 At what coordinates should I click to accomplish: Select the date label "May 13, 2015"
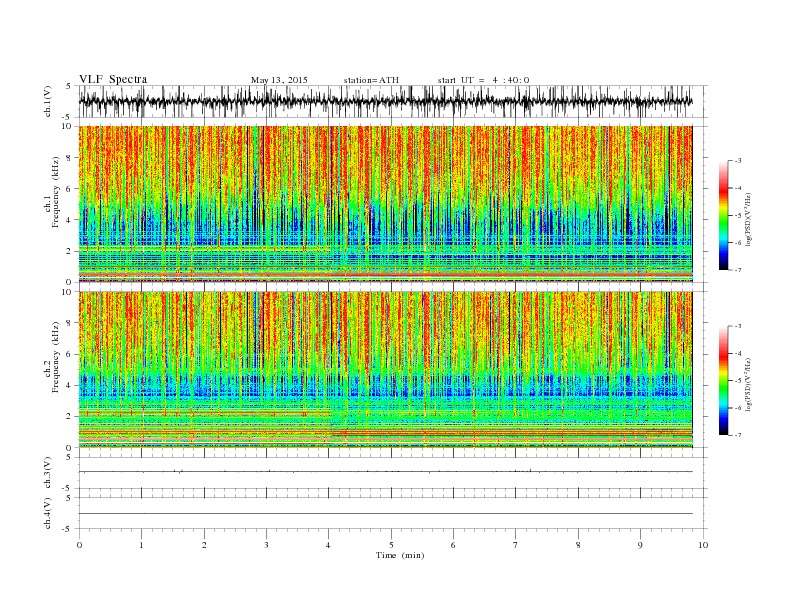279,80
